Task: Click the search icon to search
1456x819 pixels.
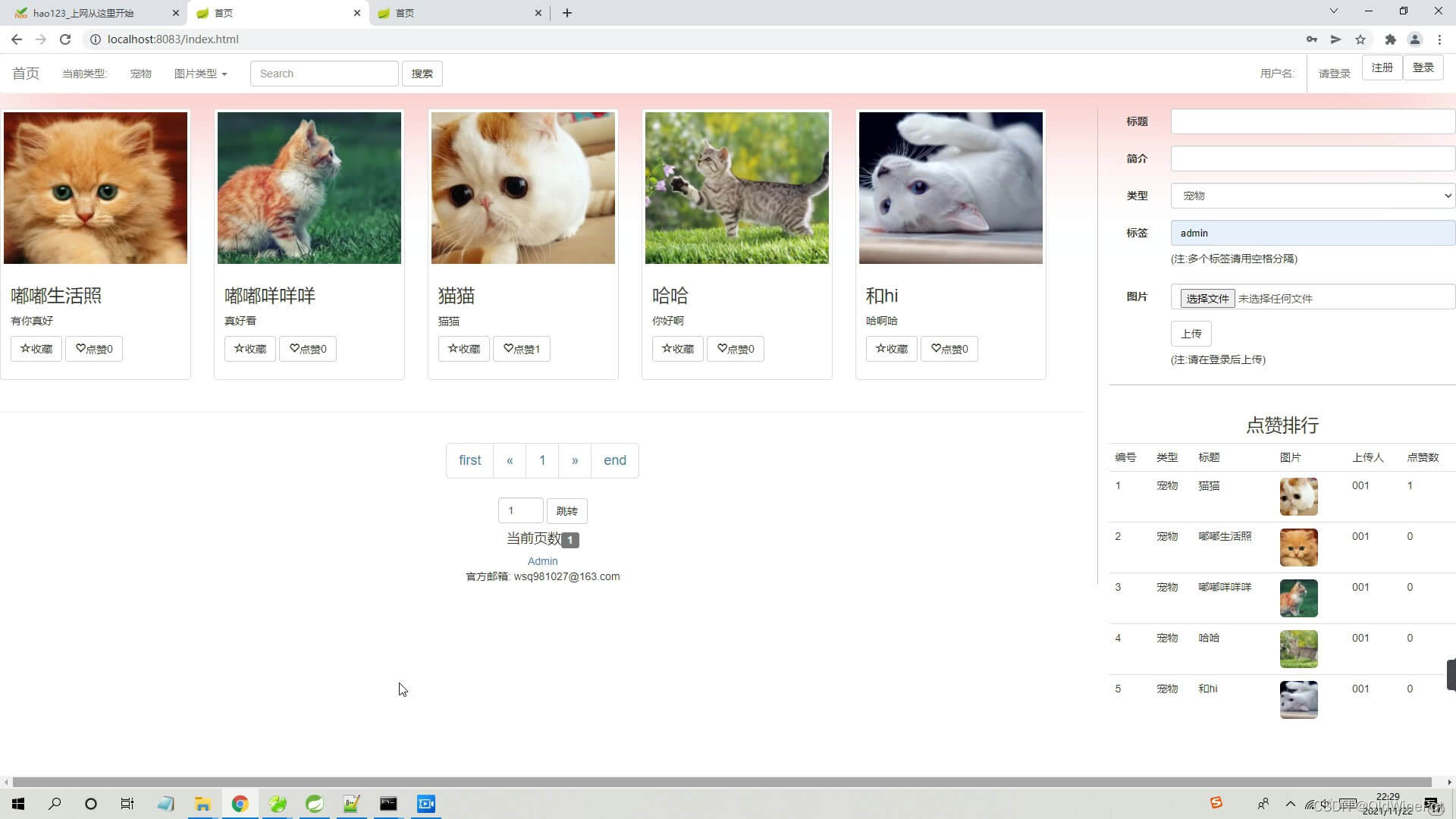Action: [421, 73]
